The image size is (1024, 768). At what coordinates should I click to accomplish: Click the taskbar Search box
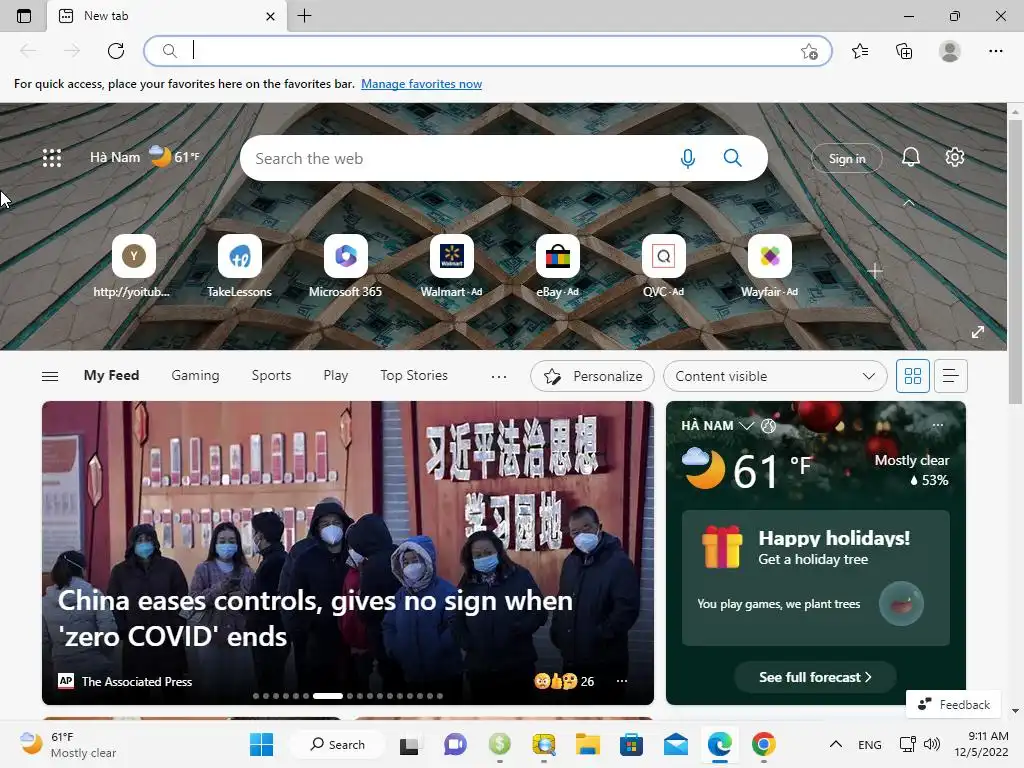click(337, 744)
